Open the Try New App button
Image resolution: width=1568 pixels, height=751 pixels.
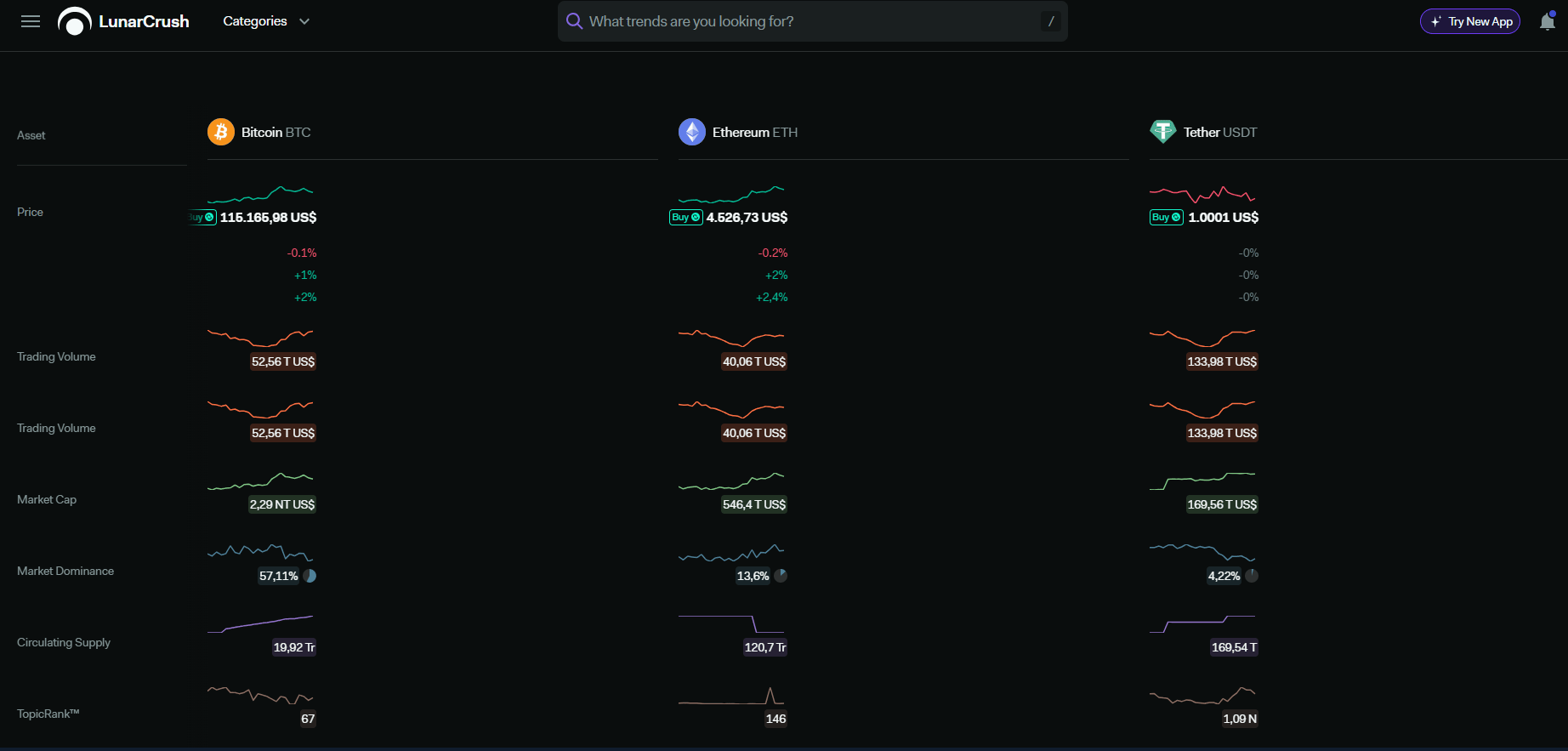point(1470,21)
